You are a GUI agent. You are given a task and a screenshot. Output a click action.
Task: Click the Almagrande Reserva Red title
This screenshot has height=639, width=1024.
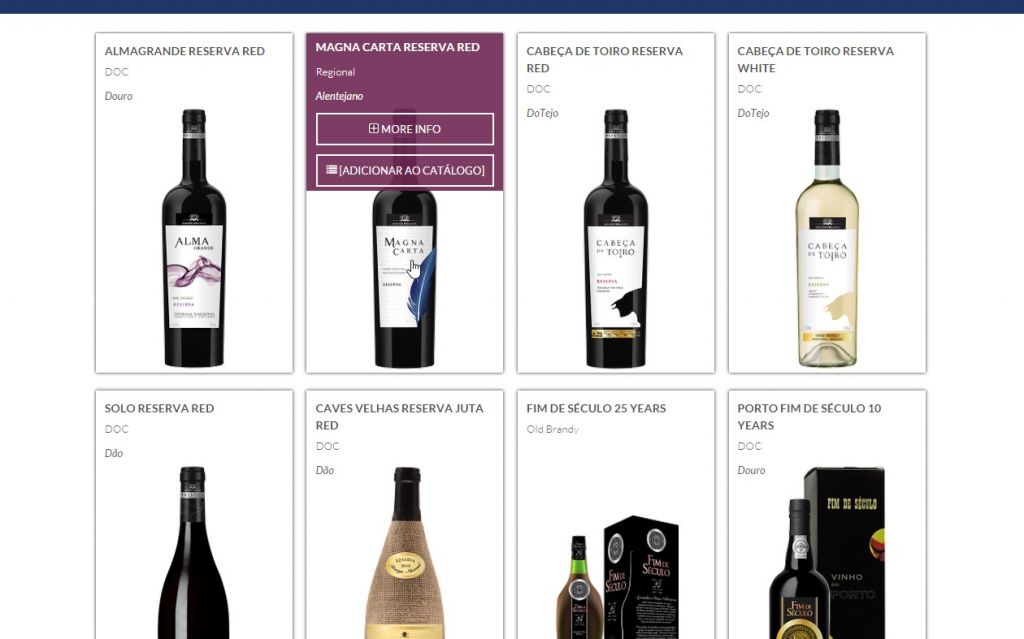[185, 51]
